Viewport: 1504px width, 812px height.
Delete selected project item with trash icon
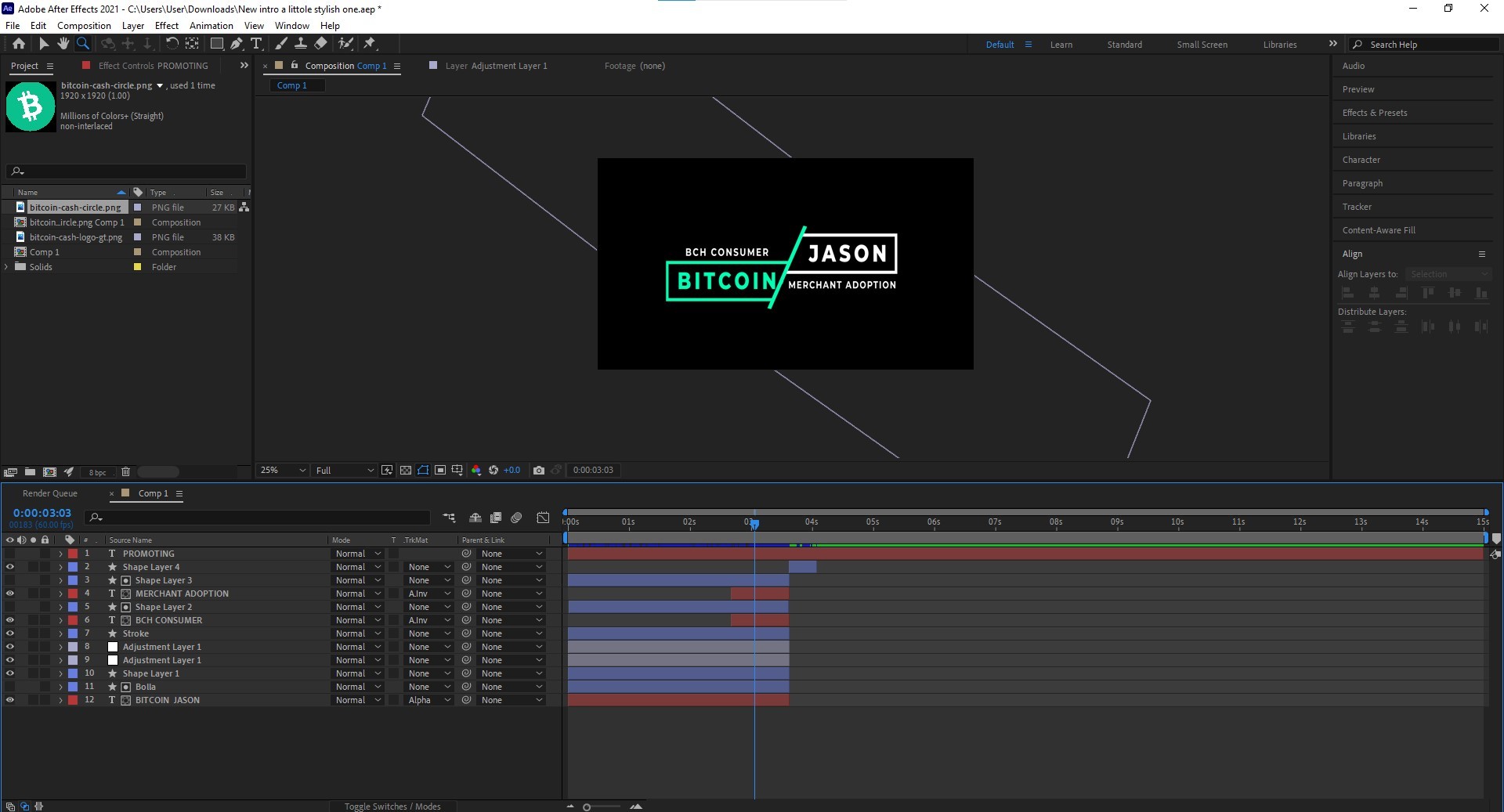coord(125,472)
